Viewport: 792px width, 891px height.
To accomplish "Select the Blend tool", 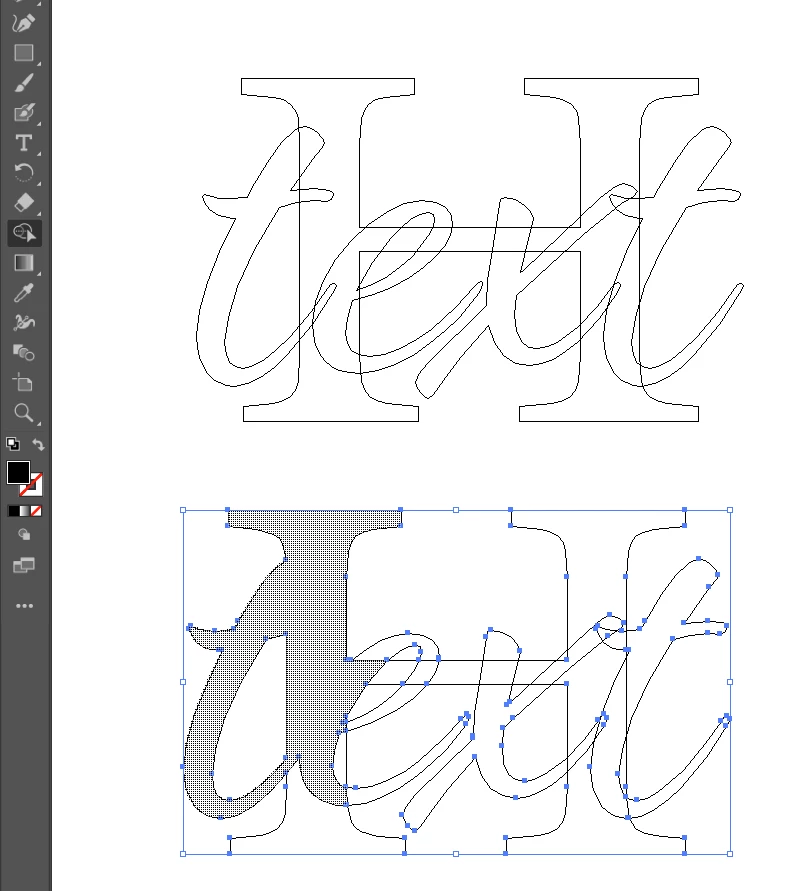I will click(x=23, y=352).
